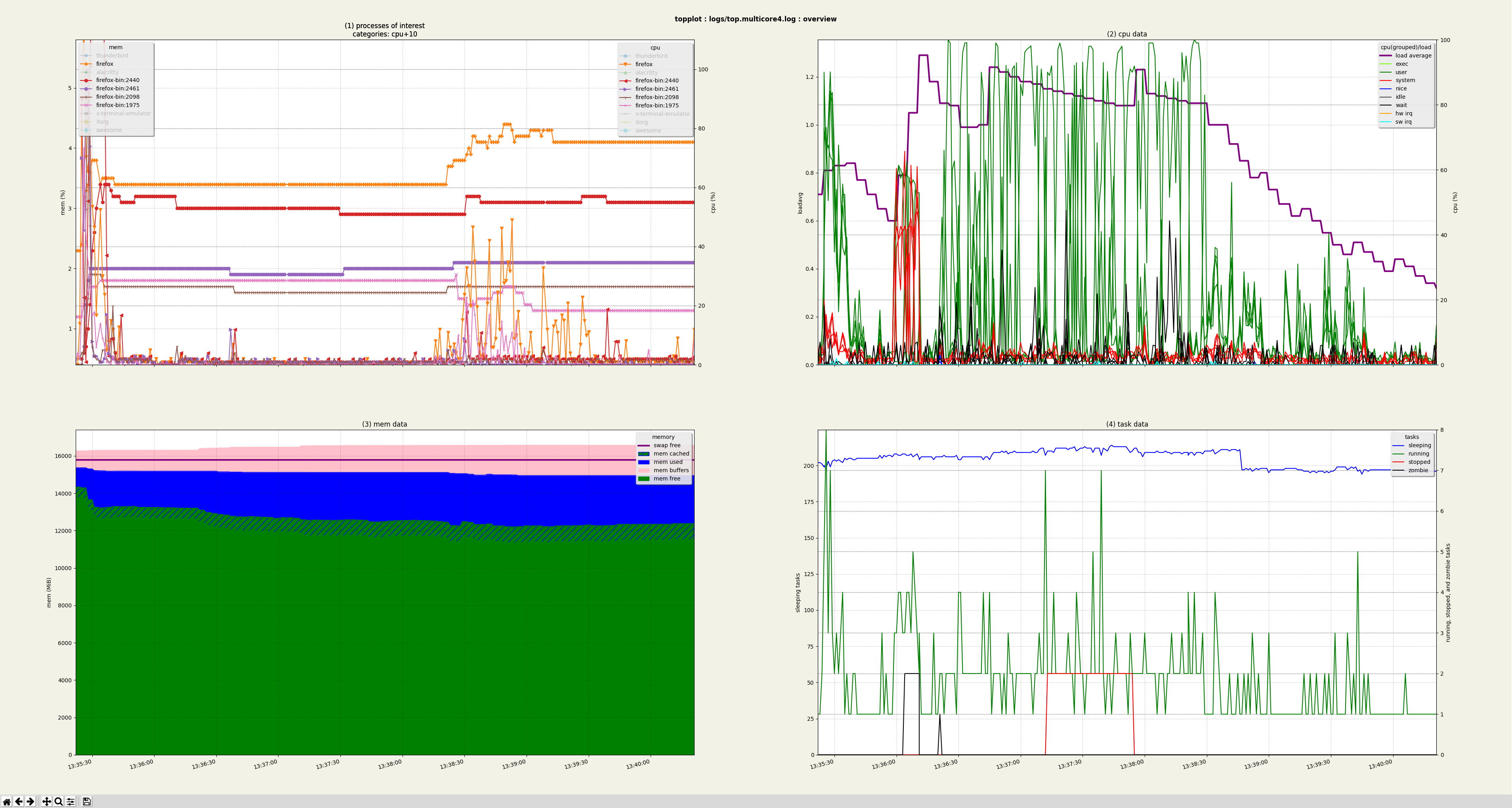Image resolution: width=1512 pixels, height=808 pixels.
Task: Click the topplot overview figure title
Action: (x=756, y=19)
